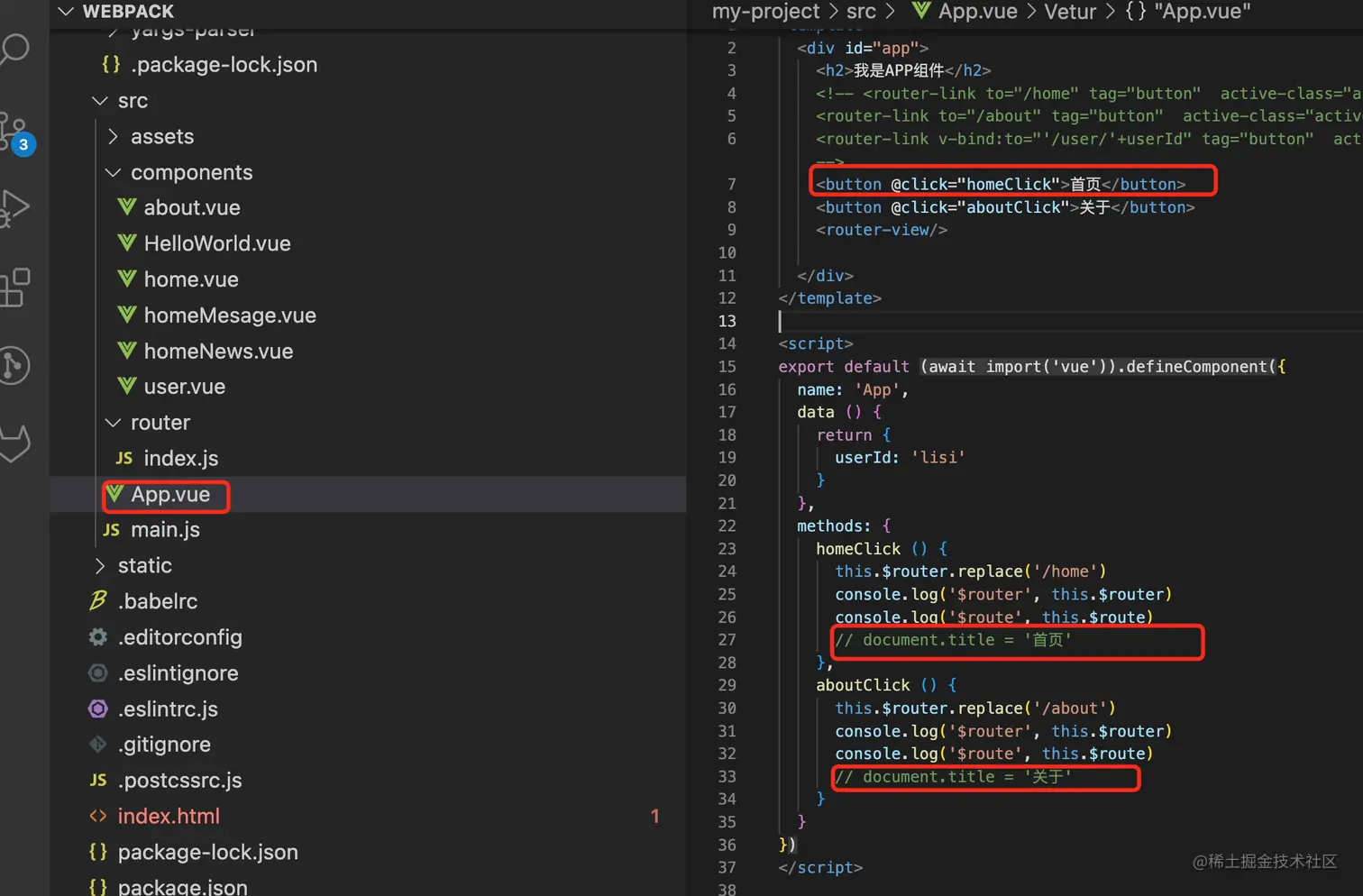This screenshot has width=1363, height=896.
Task: Click the Vue icon beside homeMesage.vue
Action: pos(127,315)
